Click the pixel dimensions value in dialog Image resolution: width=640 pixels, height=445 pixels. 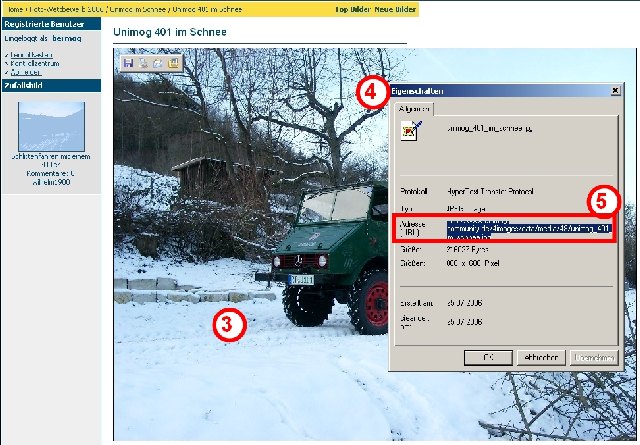pos(473,263)
